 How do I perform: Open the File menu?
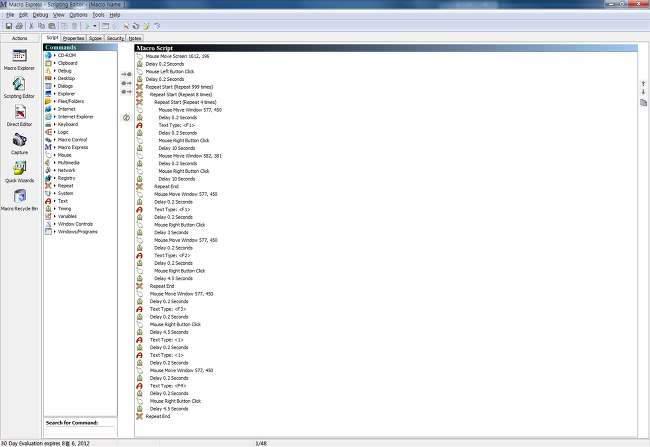[10, 15]
